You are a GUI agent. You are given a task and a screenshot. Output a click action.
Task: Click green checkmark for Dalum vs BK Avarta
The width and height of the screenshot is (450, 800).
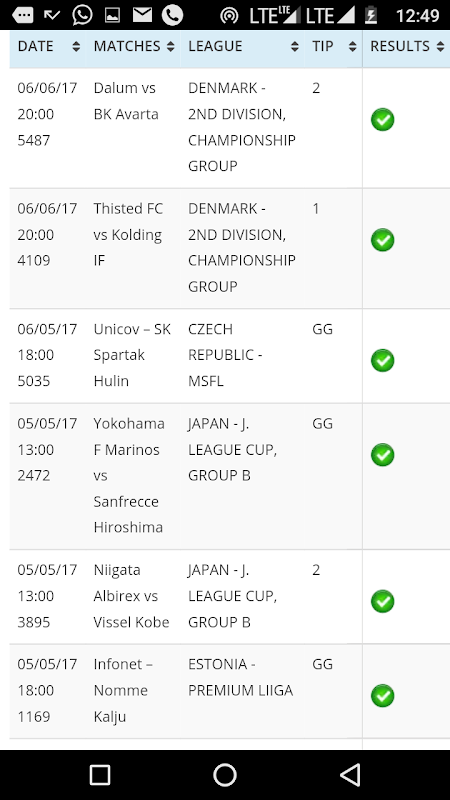coord(382,120)
